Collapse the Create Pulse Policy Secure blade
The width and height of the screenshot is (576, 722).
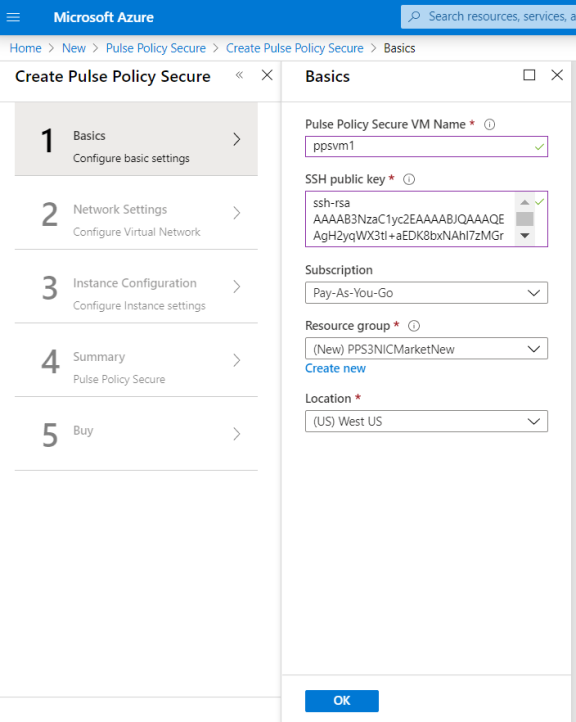pos(239,75)
